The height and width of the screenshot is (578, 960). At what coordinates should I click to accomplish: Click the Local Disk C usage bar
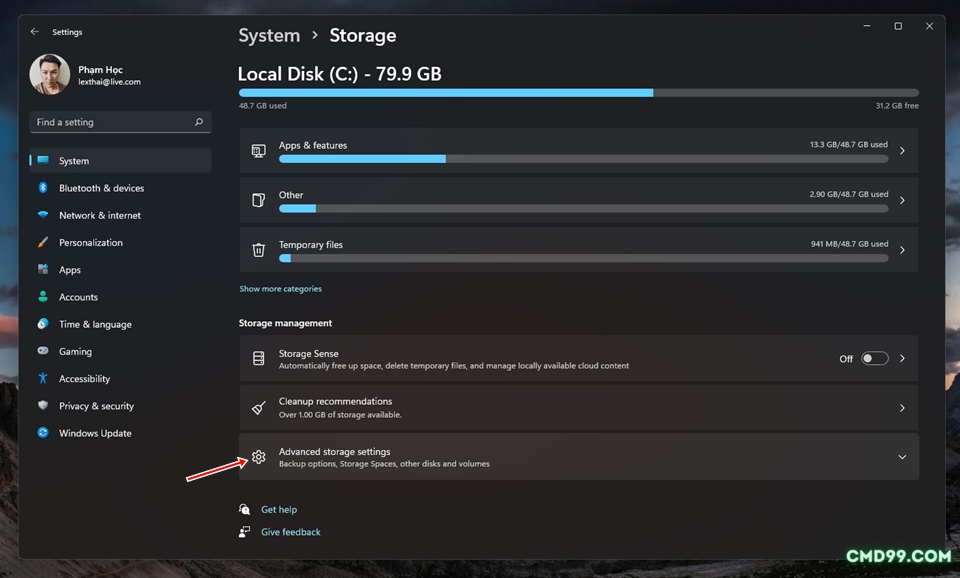pyautogui.click(x=579, y=93)
